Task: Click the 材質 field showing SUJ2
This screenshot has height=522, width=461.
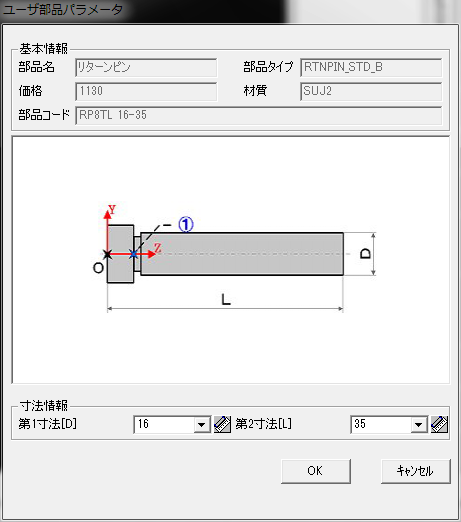Action: (x=371, y=91)
